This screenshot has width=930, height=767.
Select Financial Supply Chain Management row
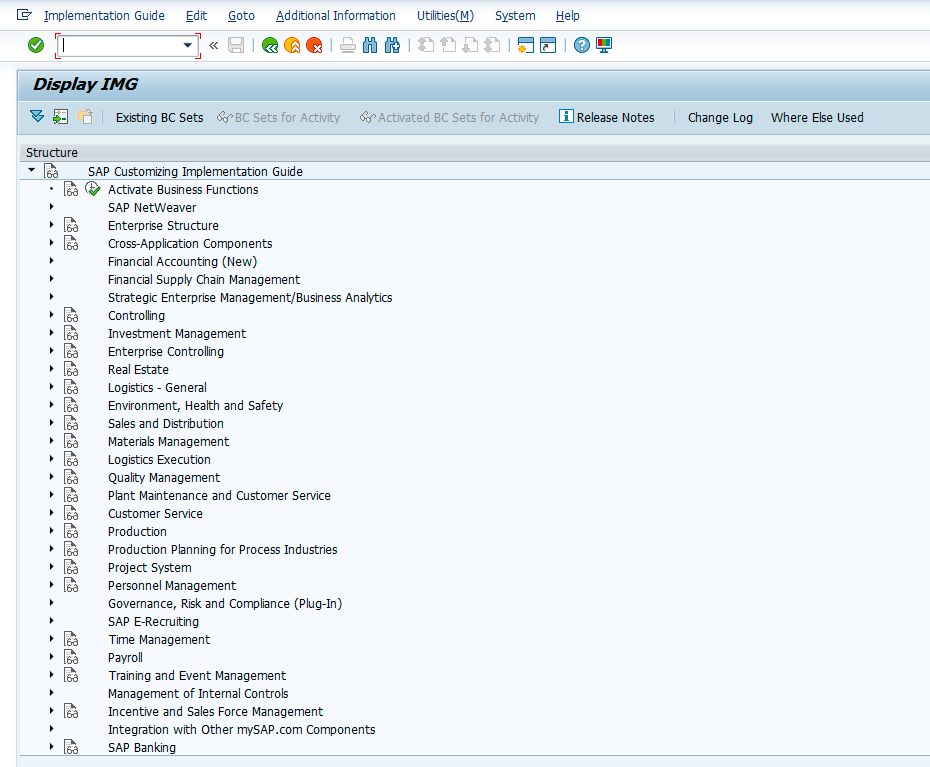point(204,279)
